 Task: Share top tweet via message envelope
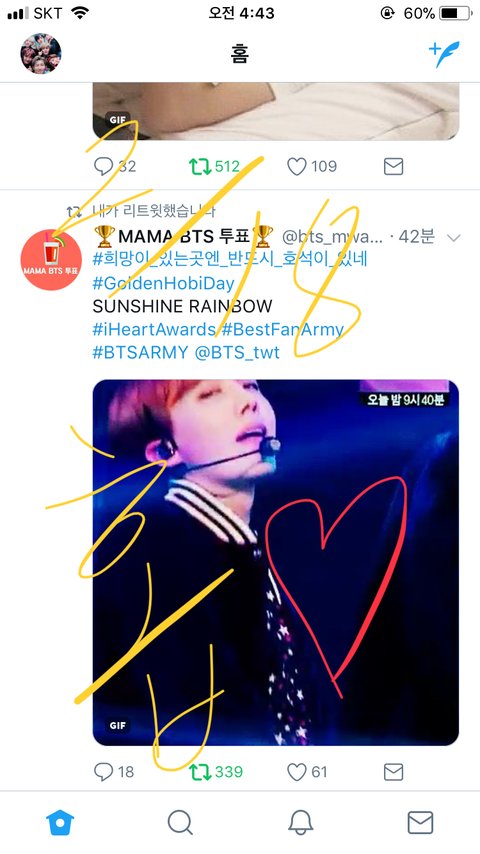click(393, 166)
